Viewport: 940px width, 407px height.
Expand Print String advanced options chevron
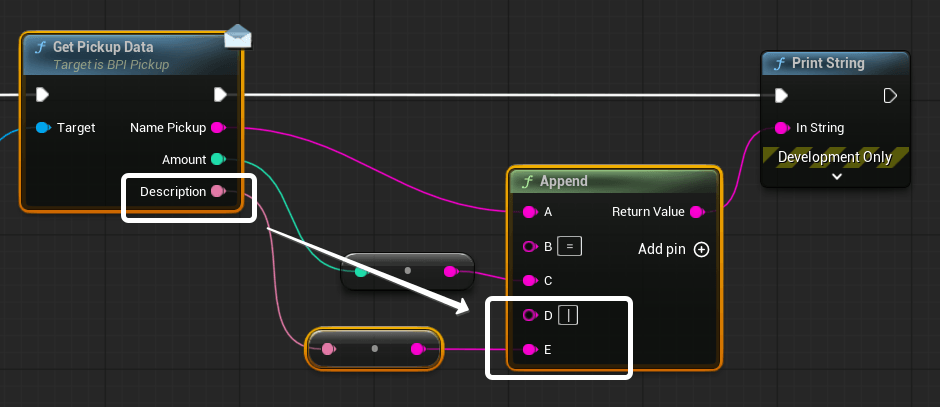point(837,176)
